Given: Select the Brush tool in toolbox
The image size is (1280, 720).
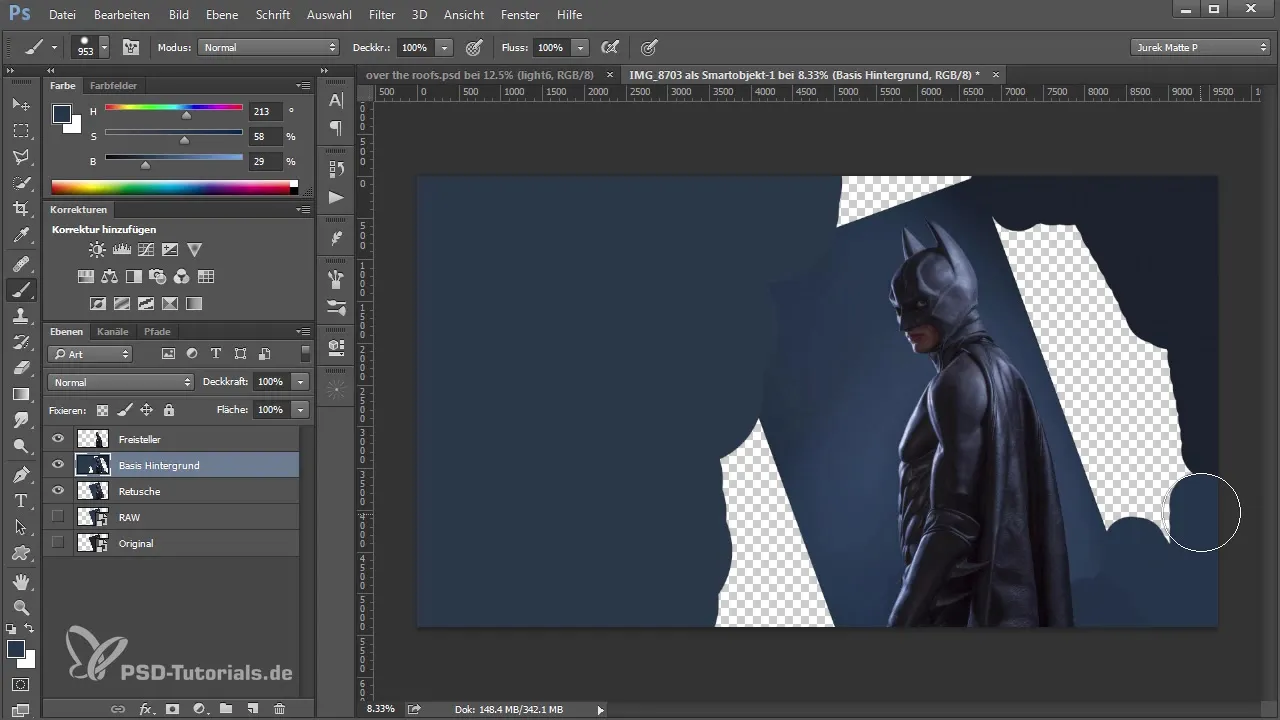Looking at the screenshot, I should [21, 290].
